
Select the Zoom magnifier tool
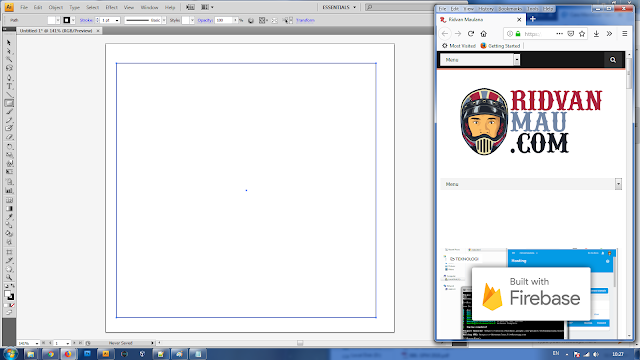[x=9, y=278]
